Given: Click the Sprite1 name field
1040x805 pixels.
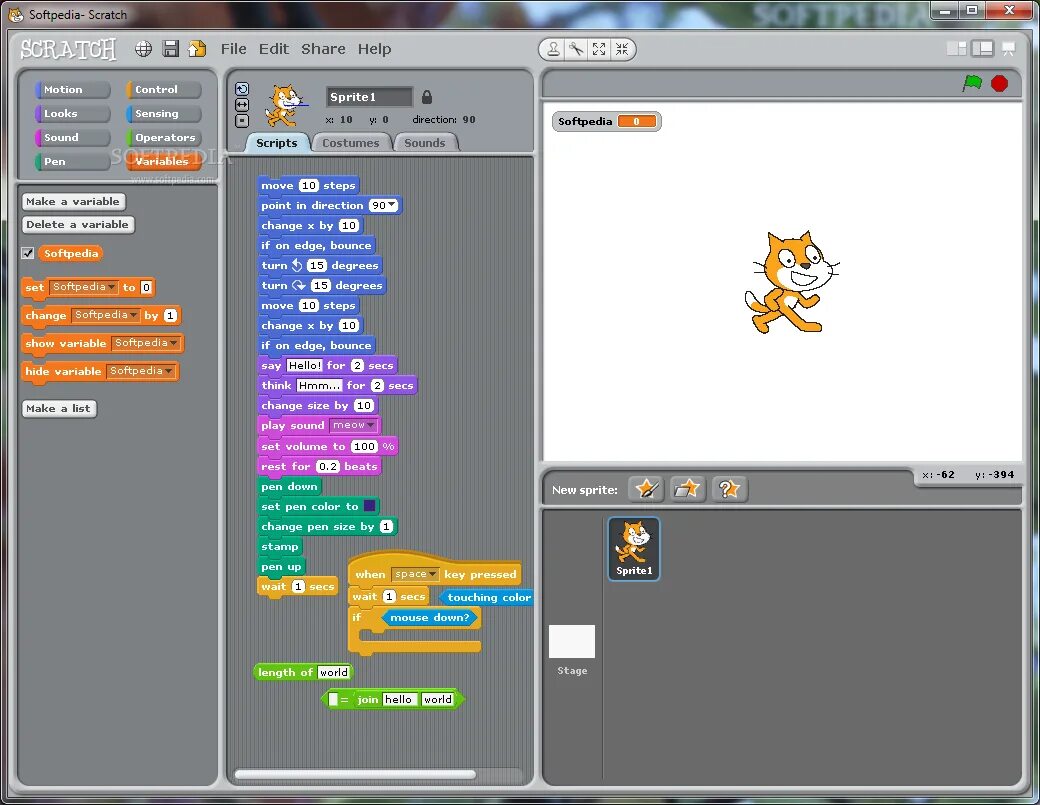Looking at the screenshot, I should (x=369, y=97).
